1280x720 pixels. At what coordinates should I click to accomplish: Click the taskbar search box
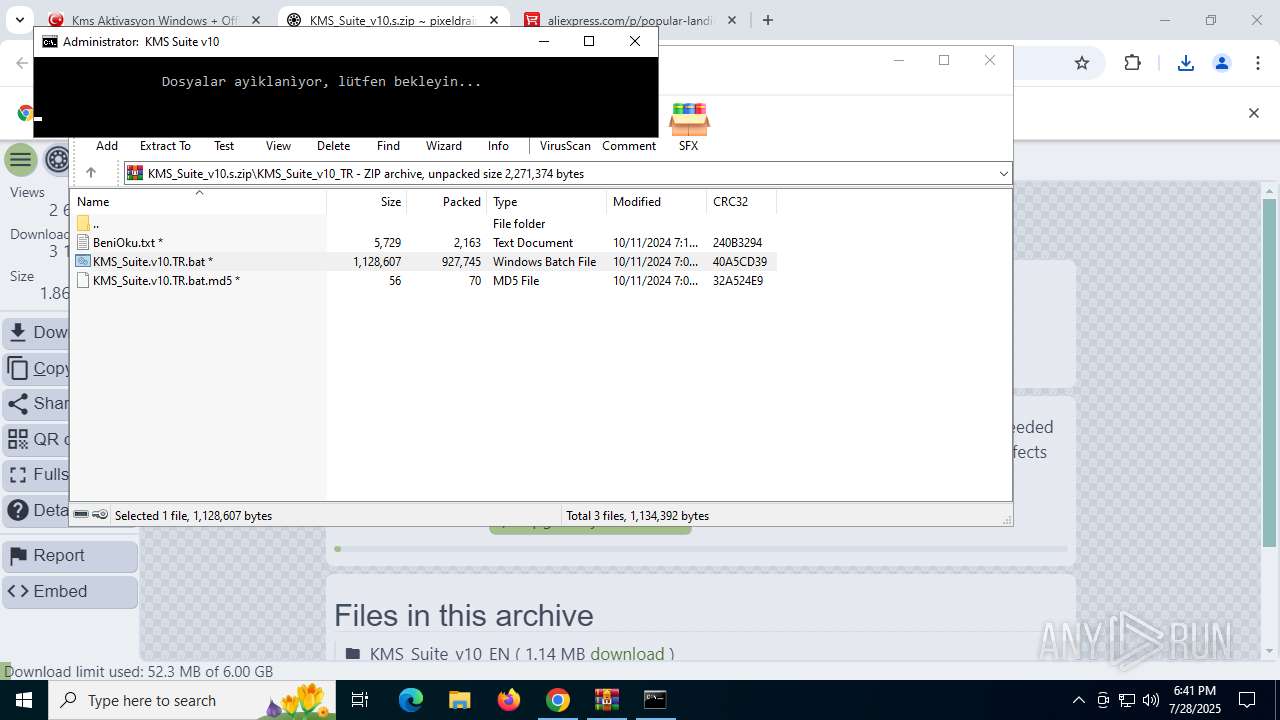192,700
